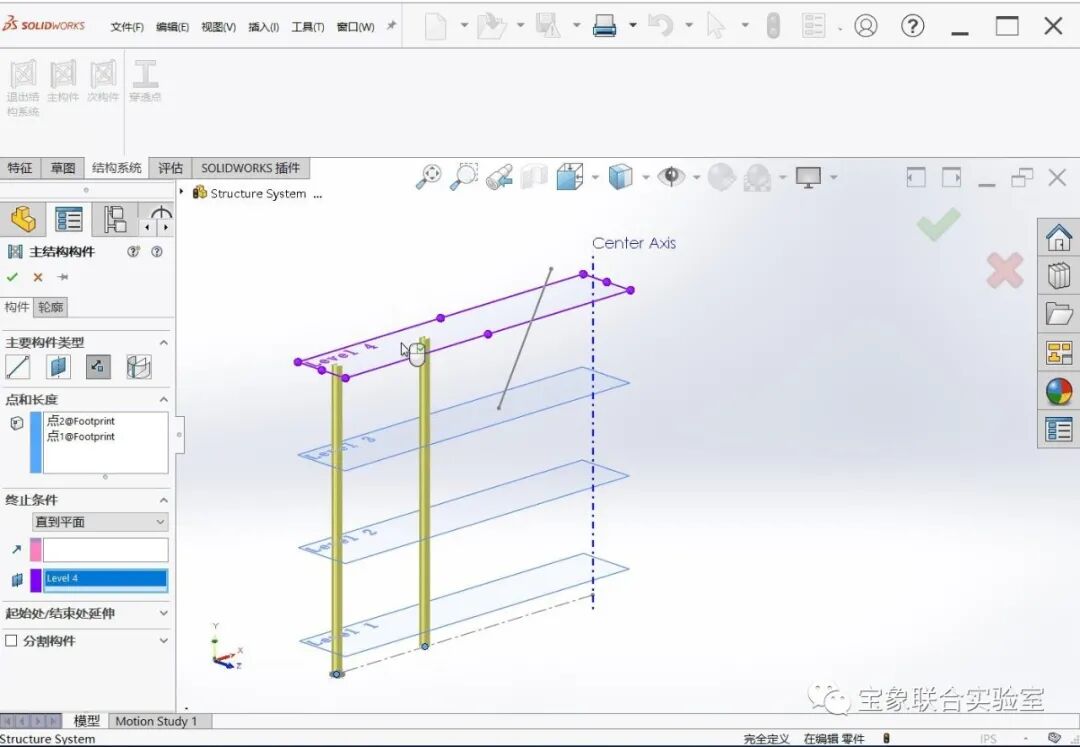Click the Save icon
1080x747 pixels.
click(548, 26)
